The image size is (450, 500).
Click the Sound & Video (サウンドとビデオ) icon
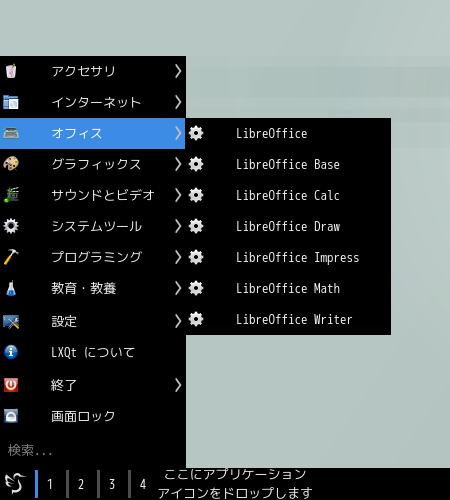coord(11,195)
